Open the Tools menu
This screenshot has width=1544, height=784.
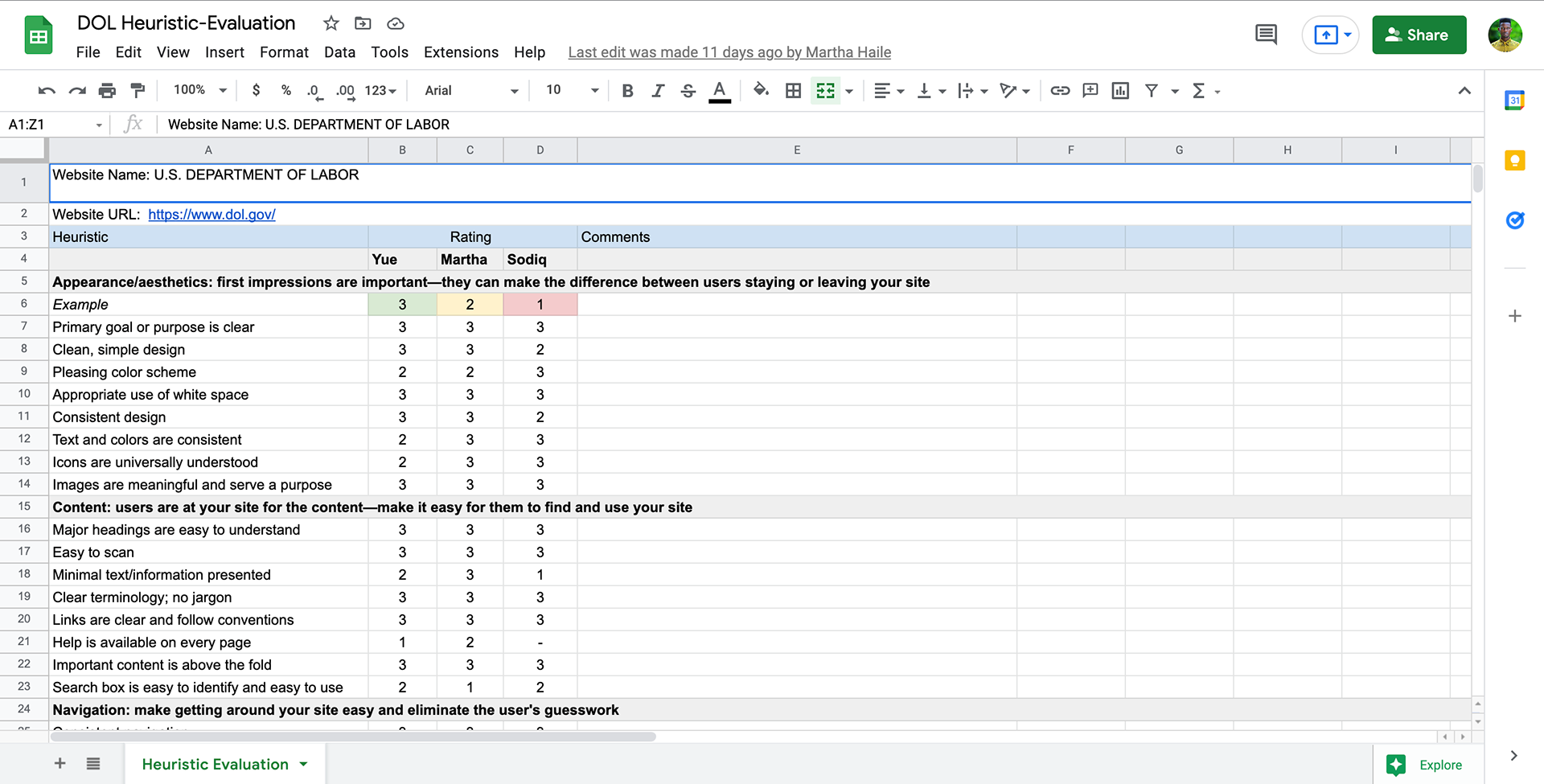(389, 52)
